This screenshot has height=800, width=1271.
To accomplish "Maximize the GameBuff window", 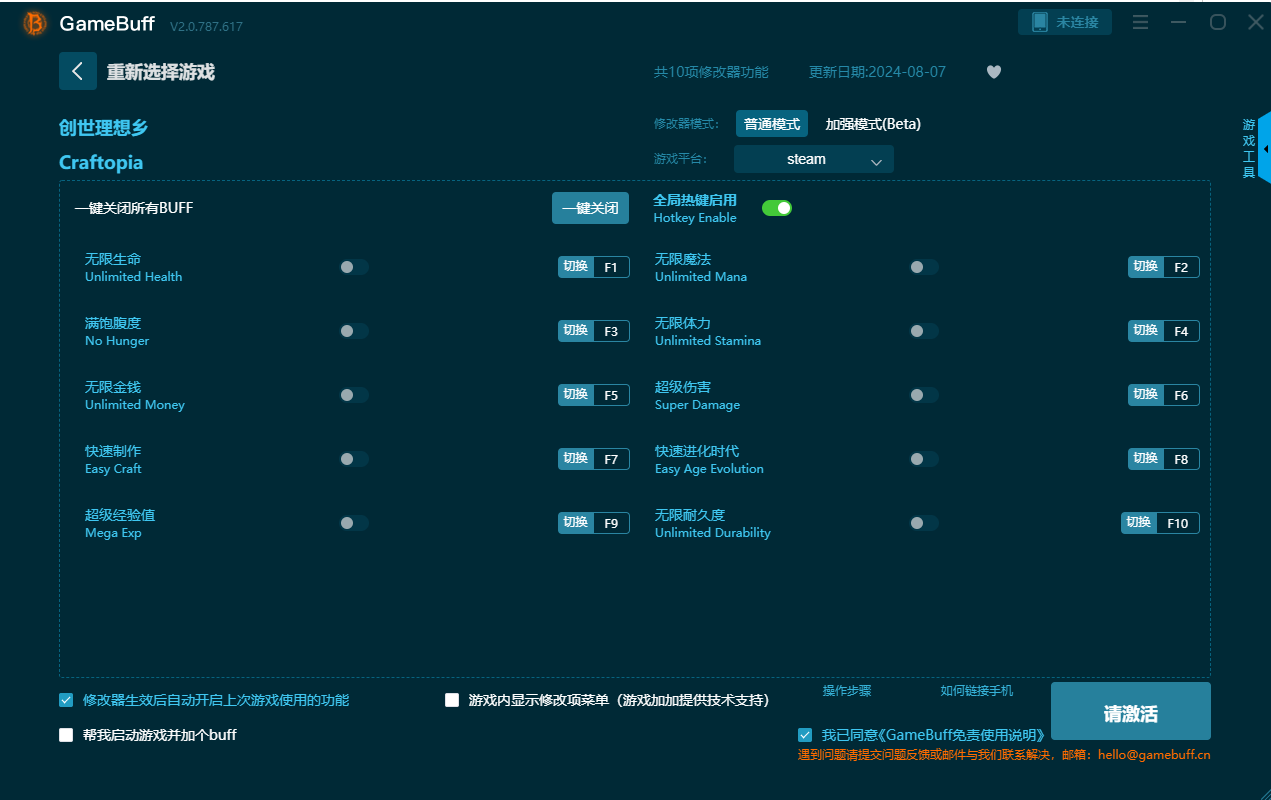I will click(x=1217, y=22).
